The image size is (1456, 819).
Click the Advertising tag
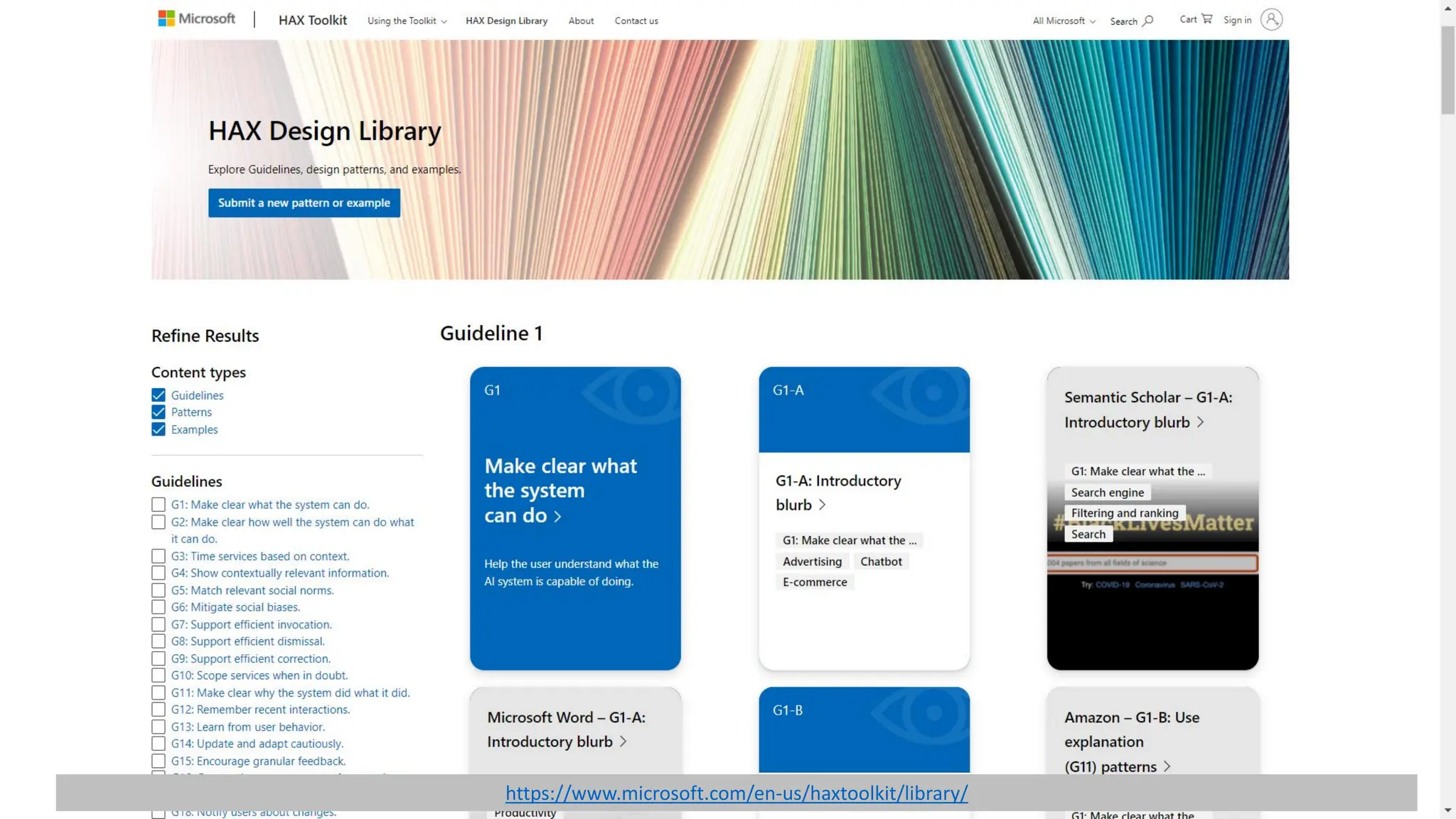click(x=812, y=562)
